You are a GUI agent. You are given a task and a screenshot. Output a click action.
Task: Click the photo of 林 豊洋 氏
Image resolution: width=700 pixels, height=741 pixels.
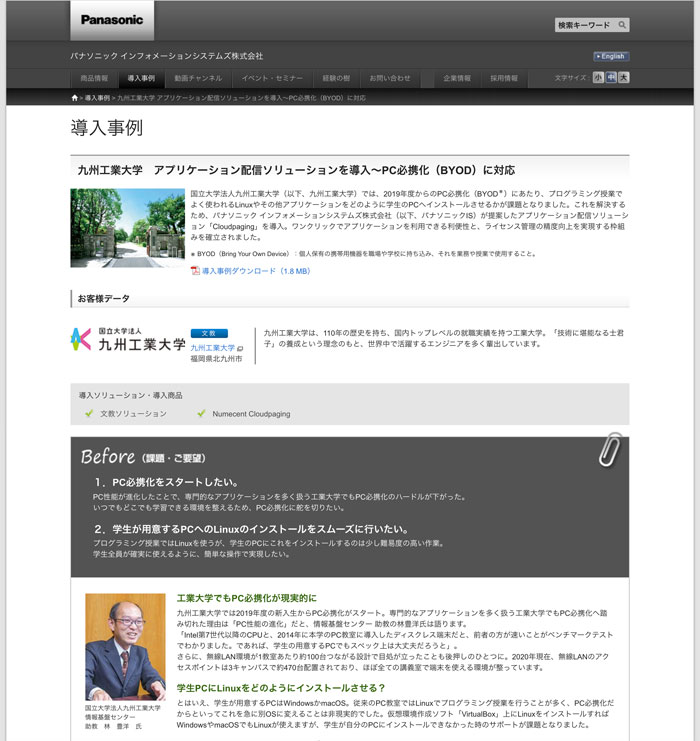click(125, 646)
